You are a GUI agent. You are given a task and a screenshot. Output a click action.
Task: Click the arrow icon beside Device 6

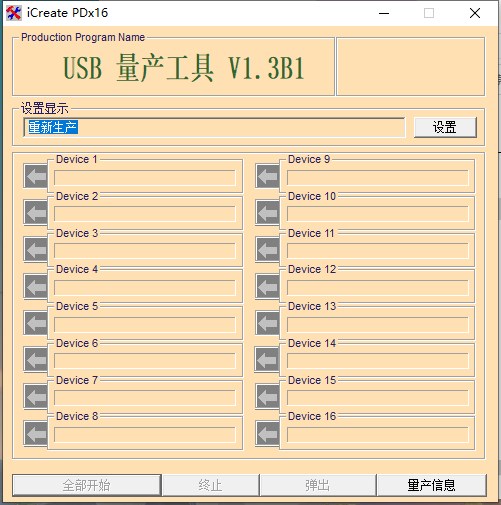(36, 359)
